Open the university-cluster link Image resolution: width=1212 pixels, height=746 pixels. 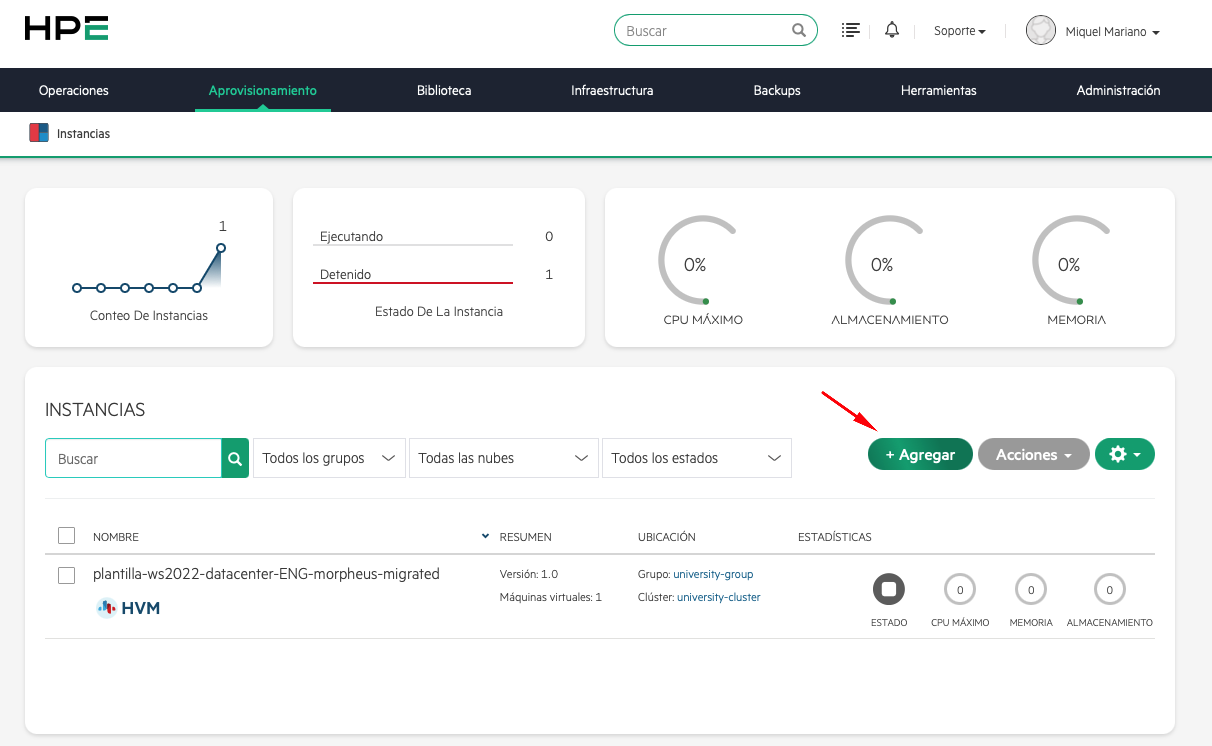pyautogui.click(x=718, y=597)
